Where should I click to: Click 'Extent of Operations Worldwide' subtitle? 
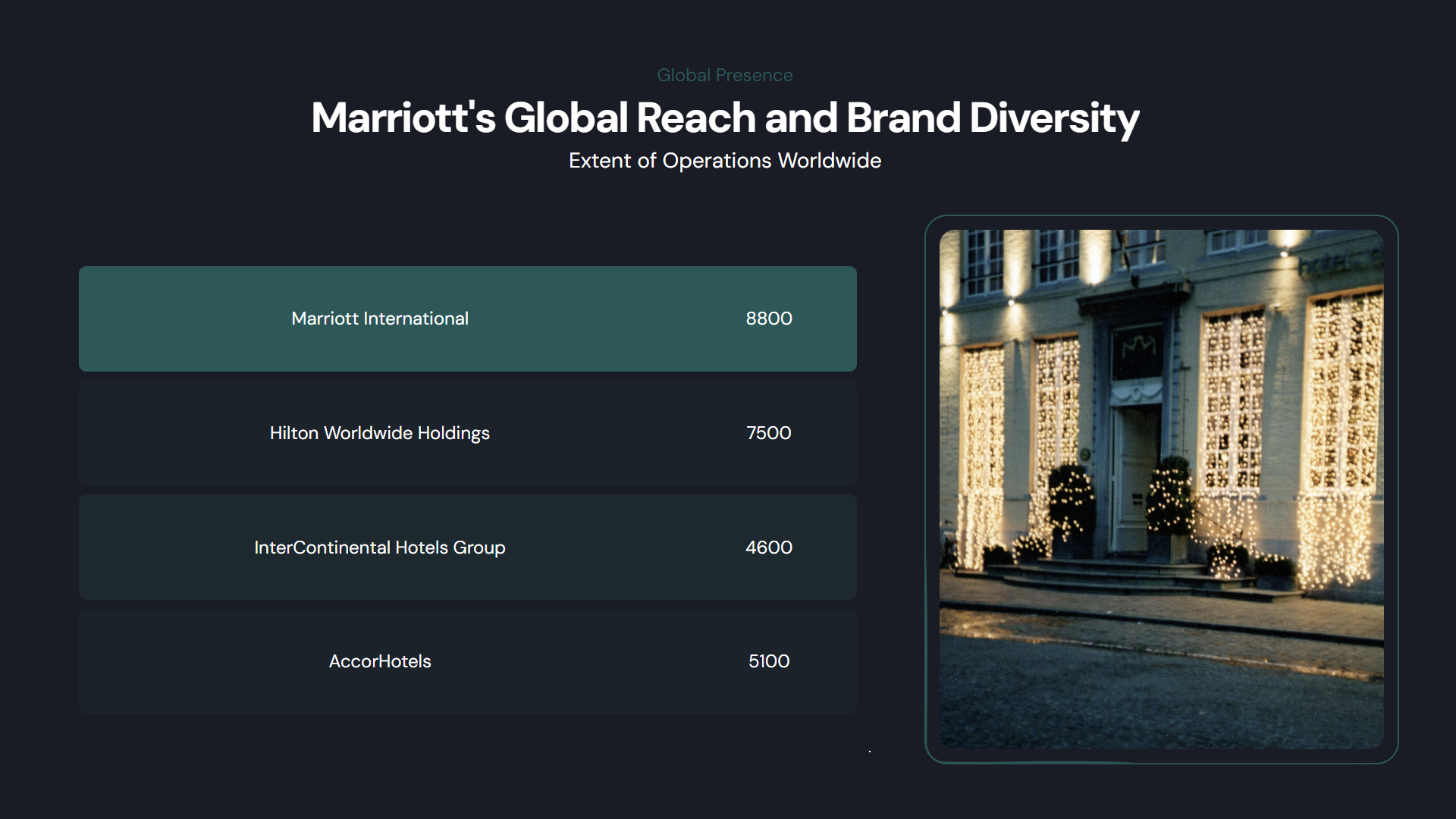(x=724, y=161)
